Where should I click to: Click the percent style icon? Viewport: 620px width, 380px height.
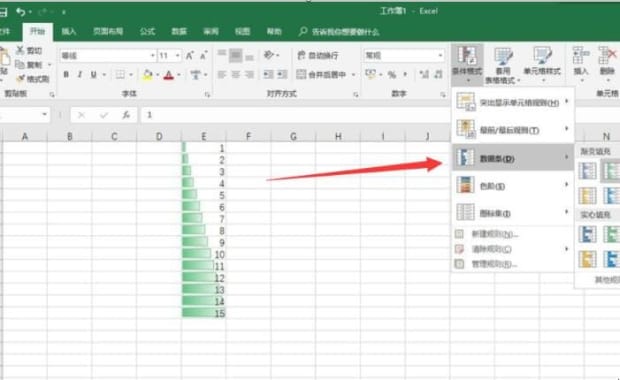(391, 74)
